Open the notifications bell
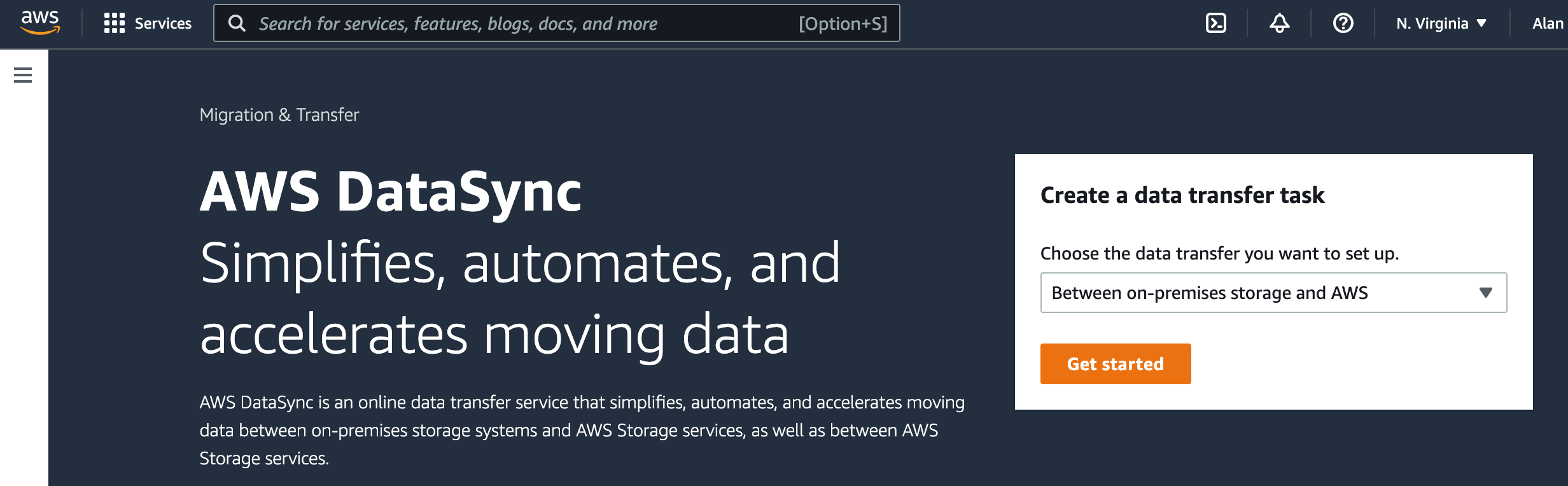The image size is (1568, 486). (1279, 23)
